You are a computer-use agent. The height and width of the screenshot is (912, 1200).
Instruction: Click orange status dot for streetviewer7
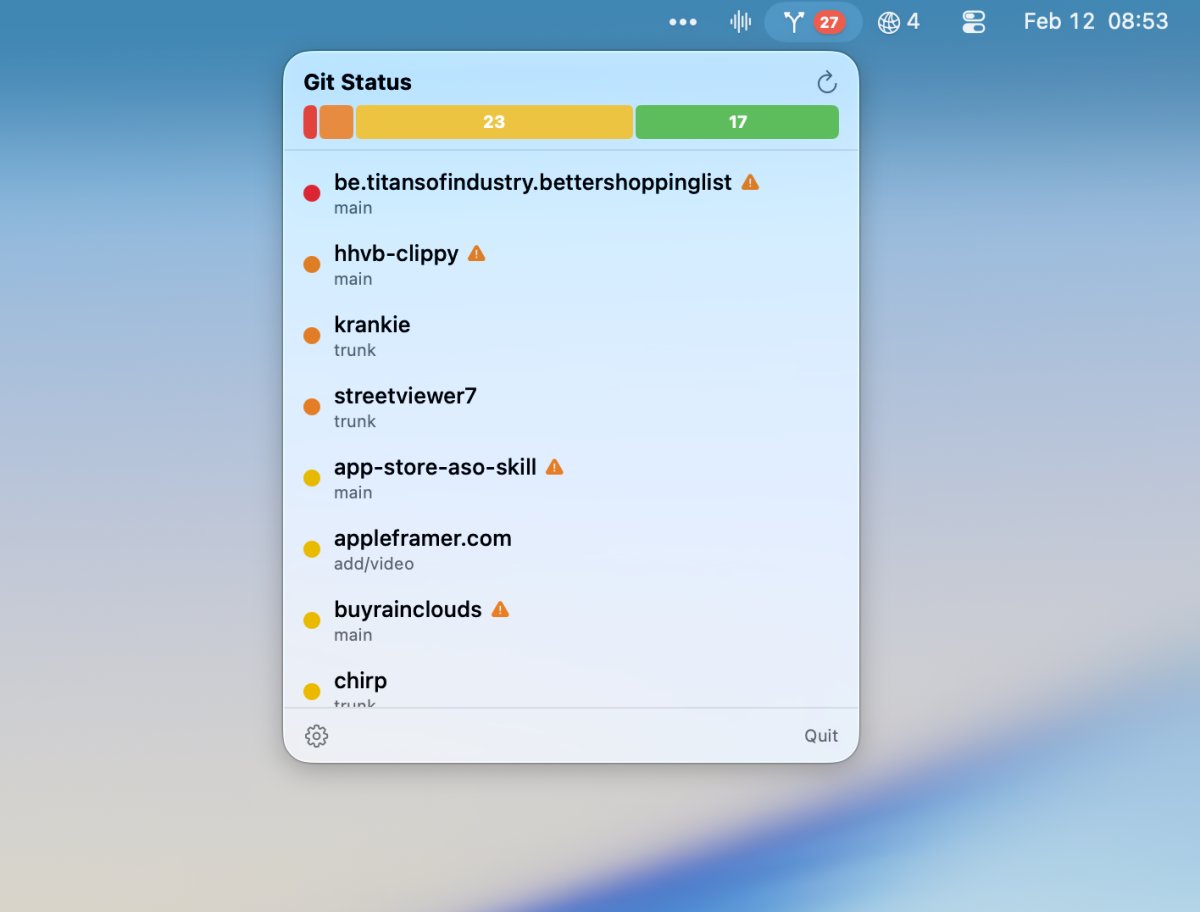click(x=312, y=407)
